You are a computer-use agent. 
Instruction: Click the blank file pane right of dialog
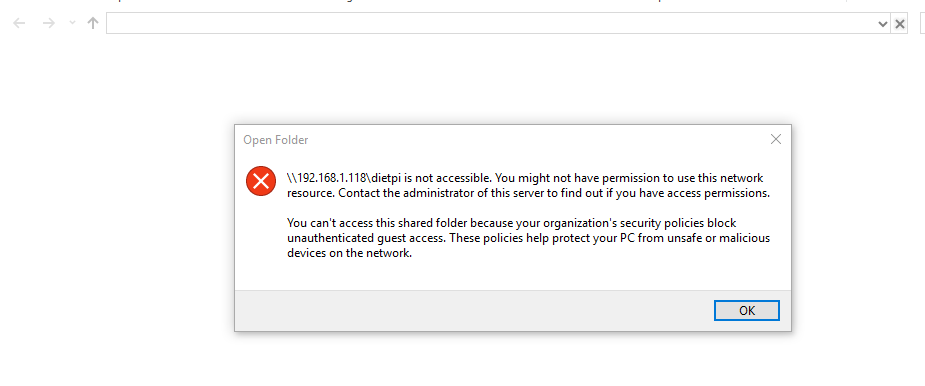(858, 224)
